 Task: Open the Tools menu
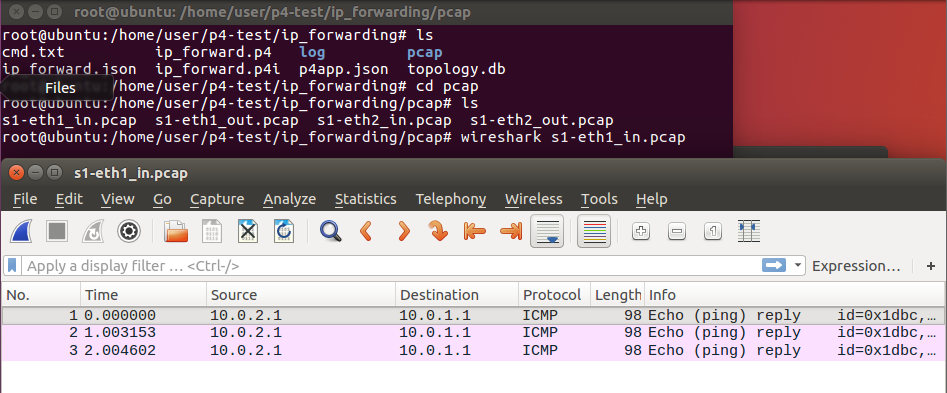point(599,199)
